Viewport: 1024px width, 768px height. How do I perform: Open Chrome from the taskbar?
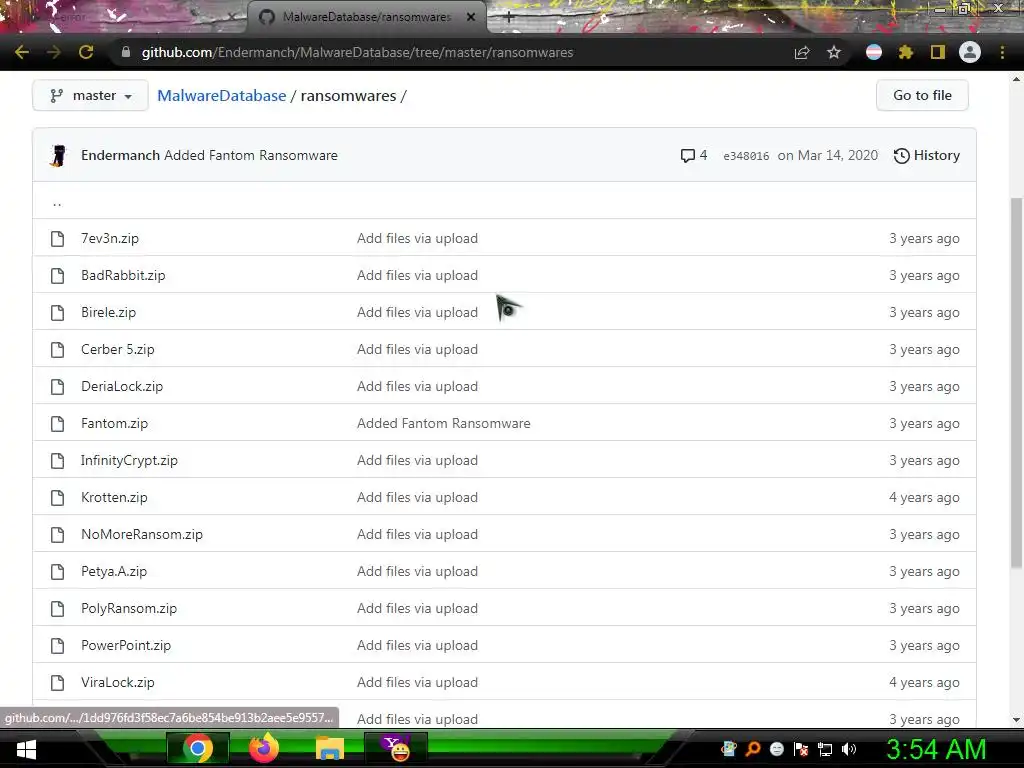tap(198, 748)
